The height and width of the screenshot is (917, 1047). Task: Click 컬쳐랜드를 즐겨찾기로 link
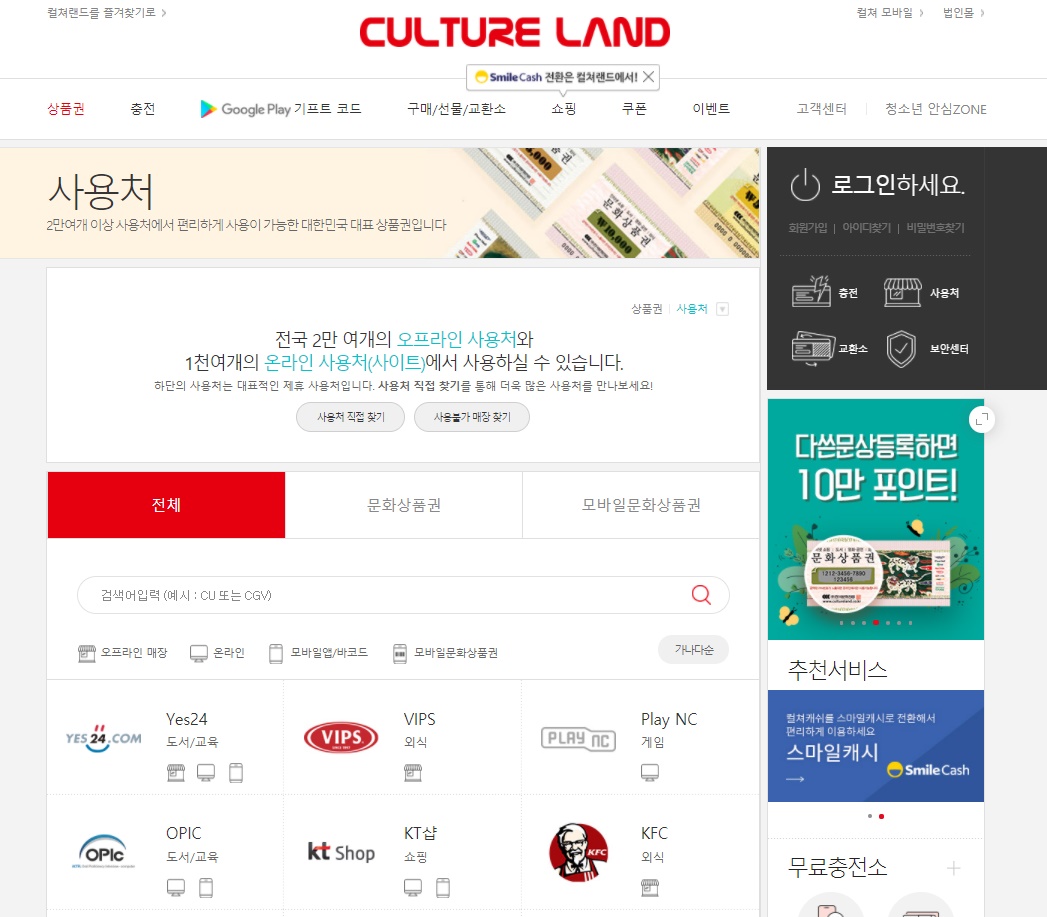(107, 13)
